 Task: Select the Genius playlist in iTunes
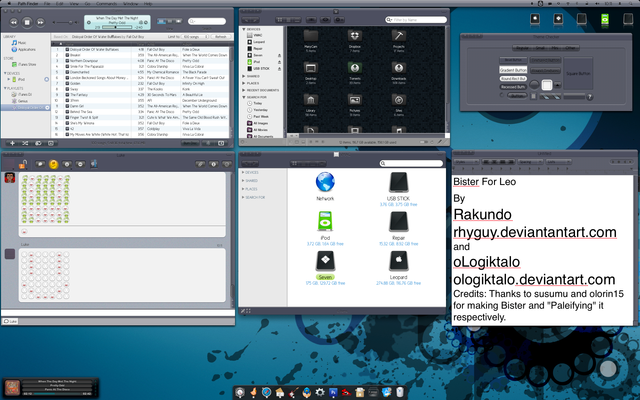pos(20,101)
